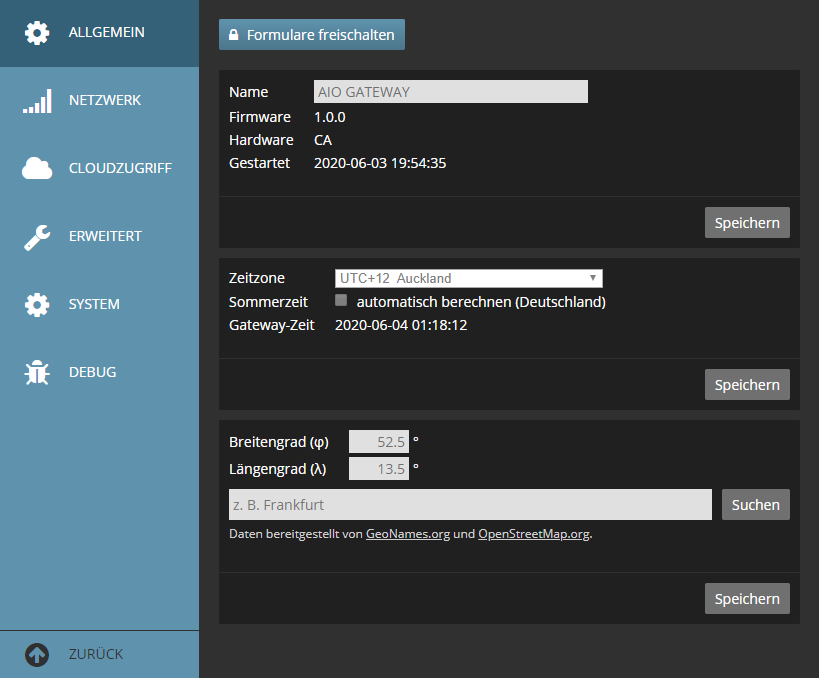This screenshot has height=678, width=819.
Task: Click the Debug bug icon
Action: [x=37, y=373]
